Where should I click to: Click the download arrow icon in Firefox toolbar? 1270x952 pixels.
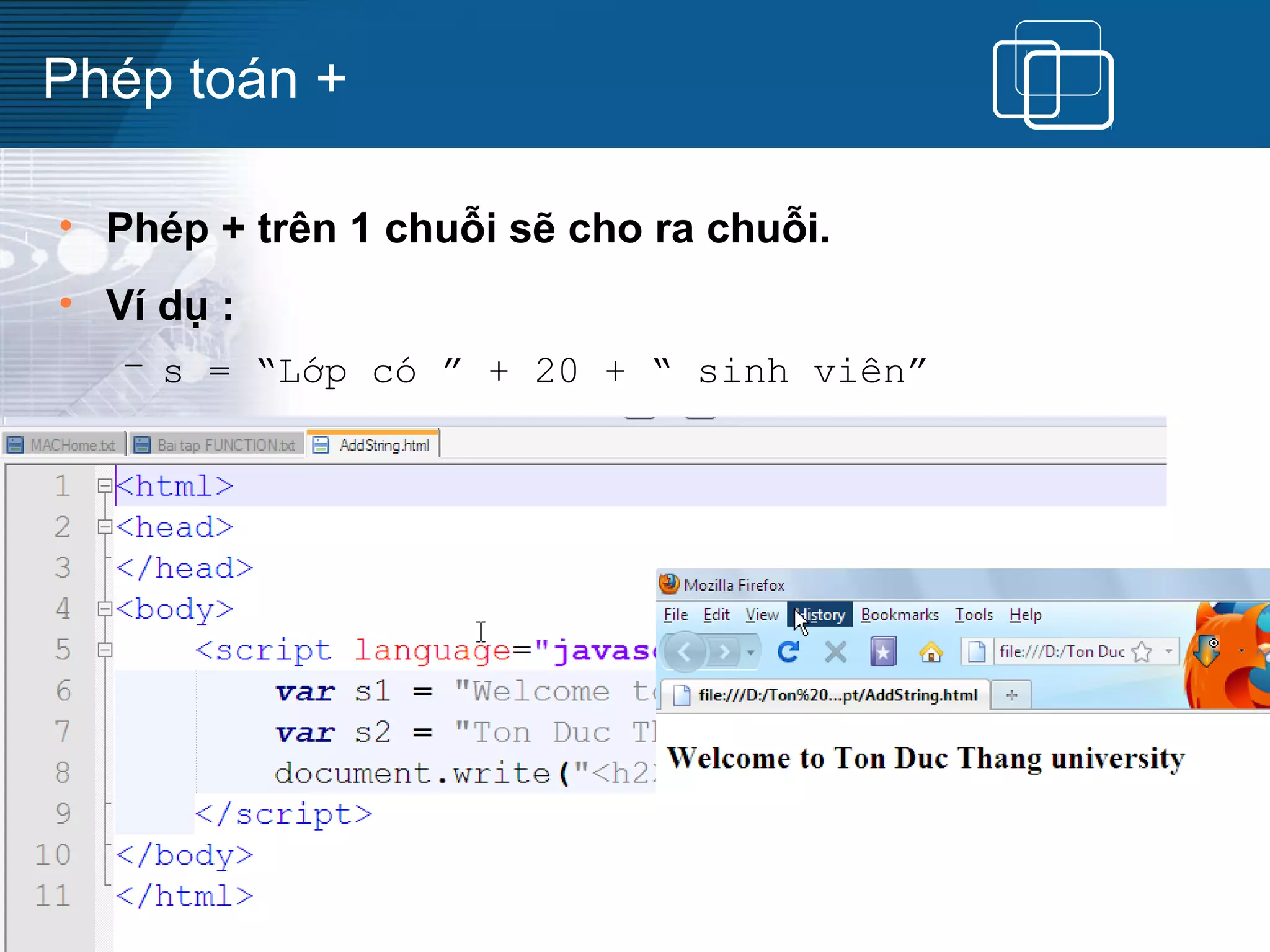click(x=1207, y=652)
